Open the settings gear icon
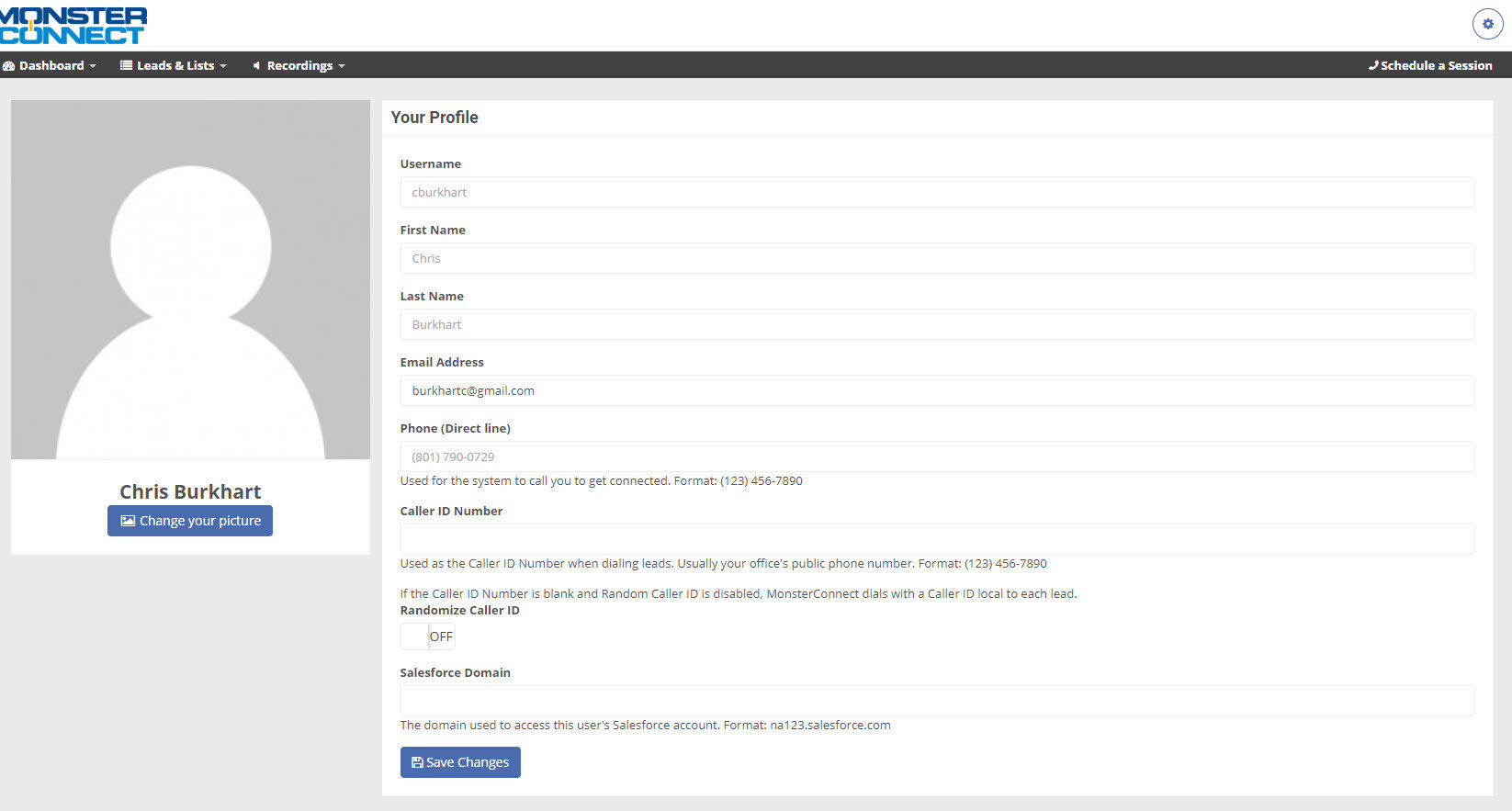Viewport: 1512px width, 811px height. tap(1487, 24)
